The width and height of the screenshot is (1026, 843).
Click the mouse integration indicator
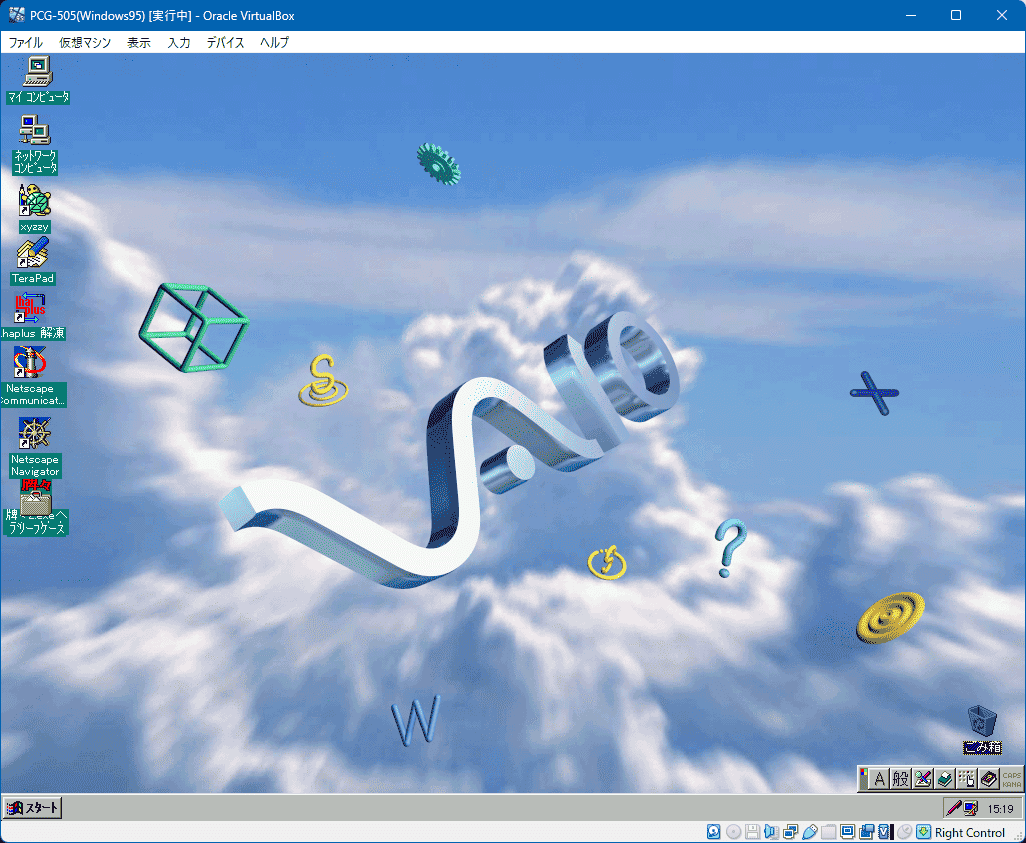904,832
